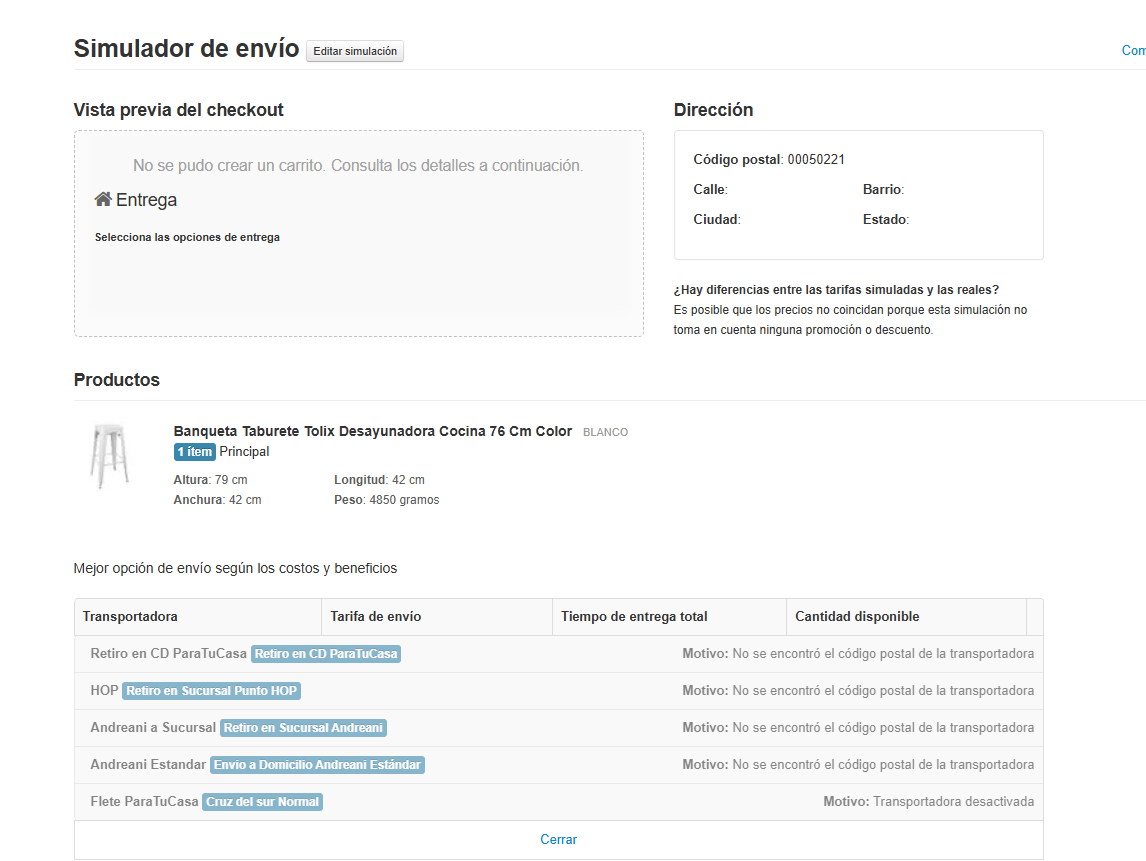1146x861 pixels.
Task: Select the Retiro en Sucursal Andreani tag
Action: [x=303, y=728]
